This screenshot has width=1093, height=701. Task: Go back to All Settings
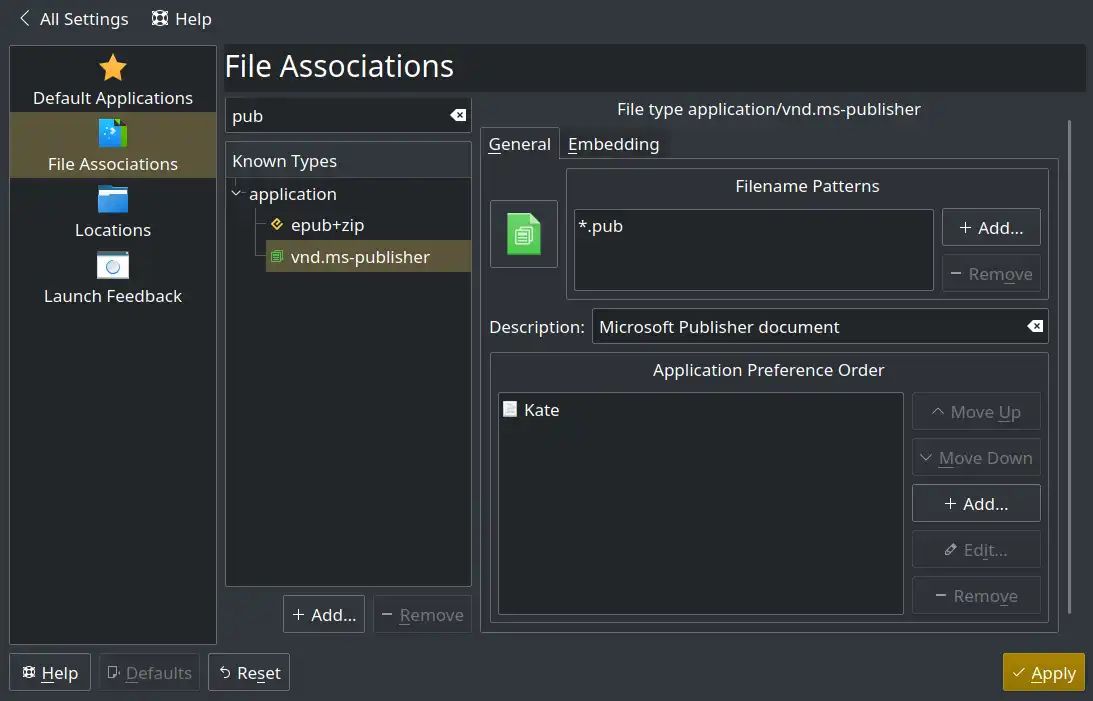[74, 19]
